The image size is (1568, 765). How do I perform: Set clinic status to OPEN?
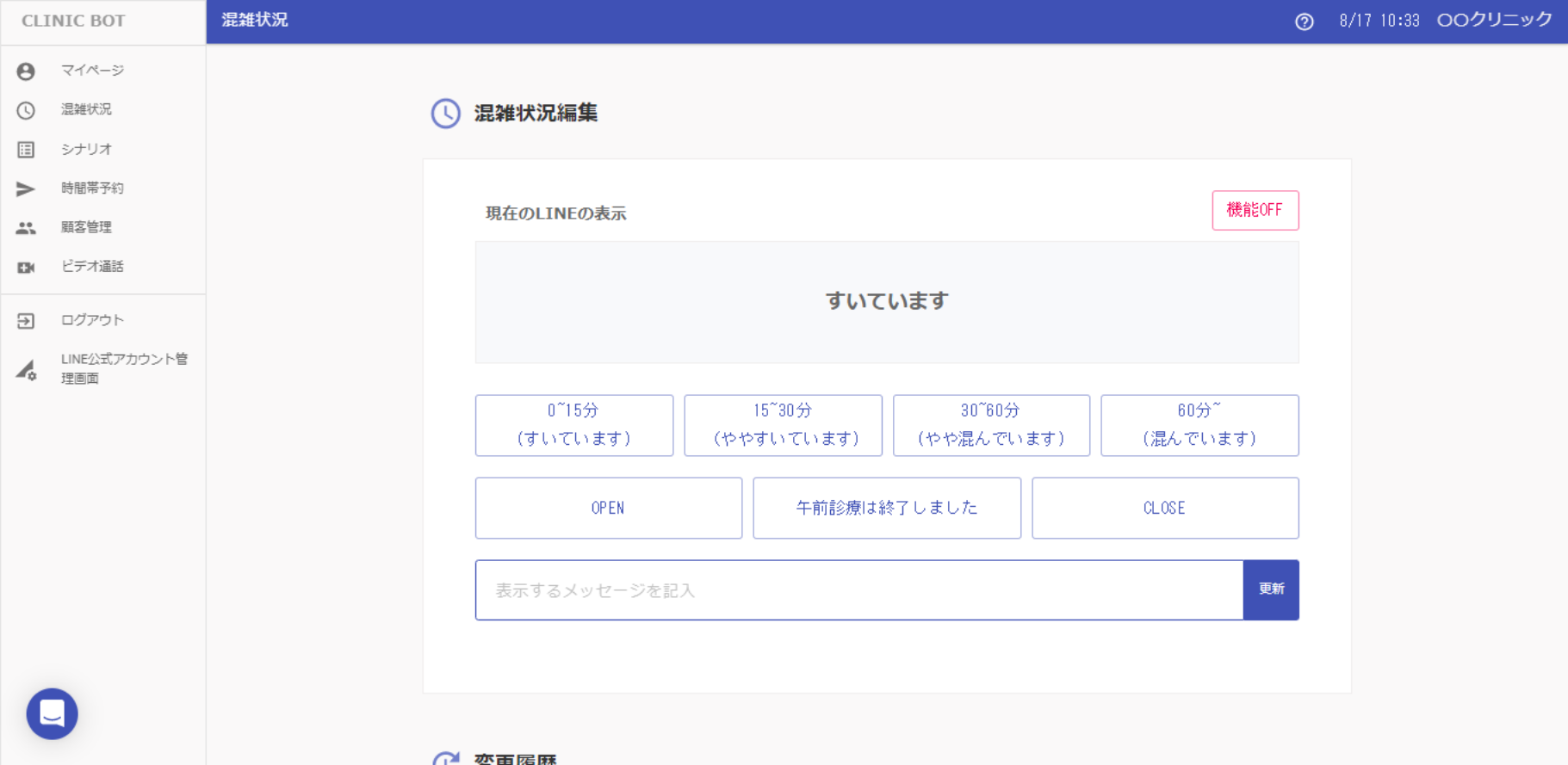(x=608, y=508)
